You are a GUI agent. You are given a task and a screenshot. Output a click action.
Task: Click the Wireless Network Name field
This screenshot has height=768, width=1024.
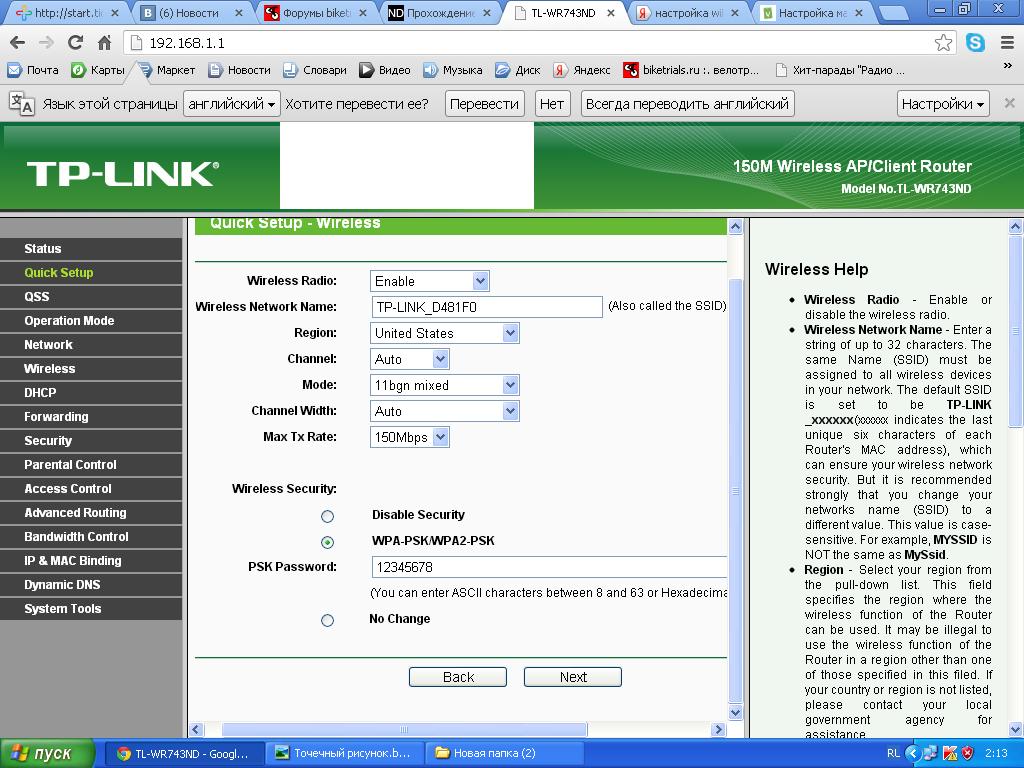pos(486,307)
